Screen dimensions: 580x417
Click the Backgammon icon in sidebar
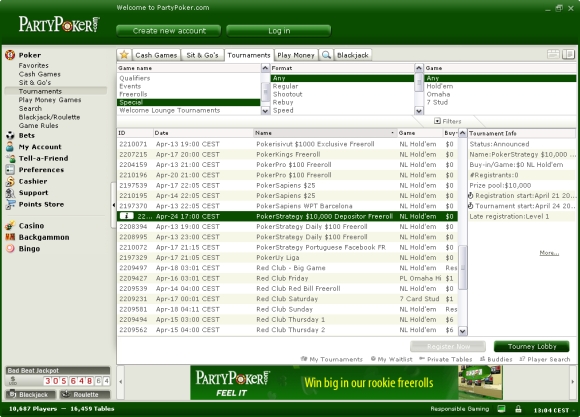click(x=10, y=237)
